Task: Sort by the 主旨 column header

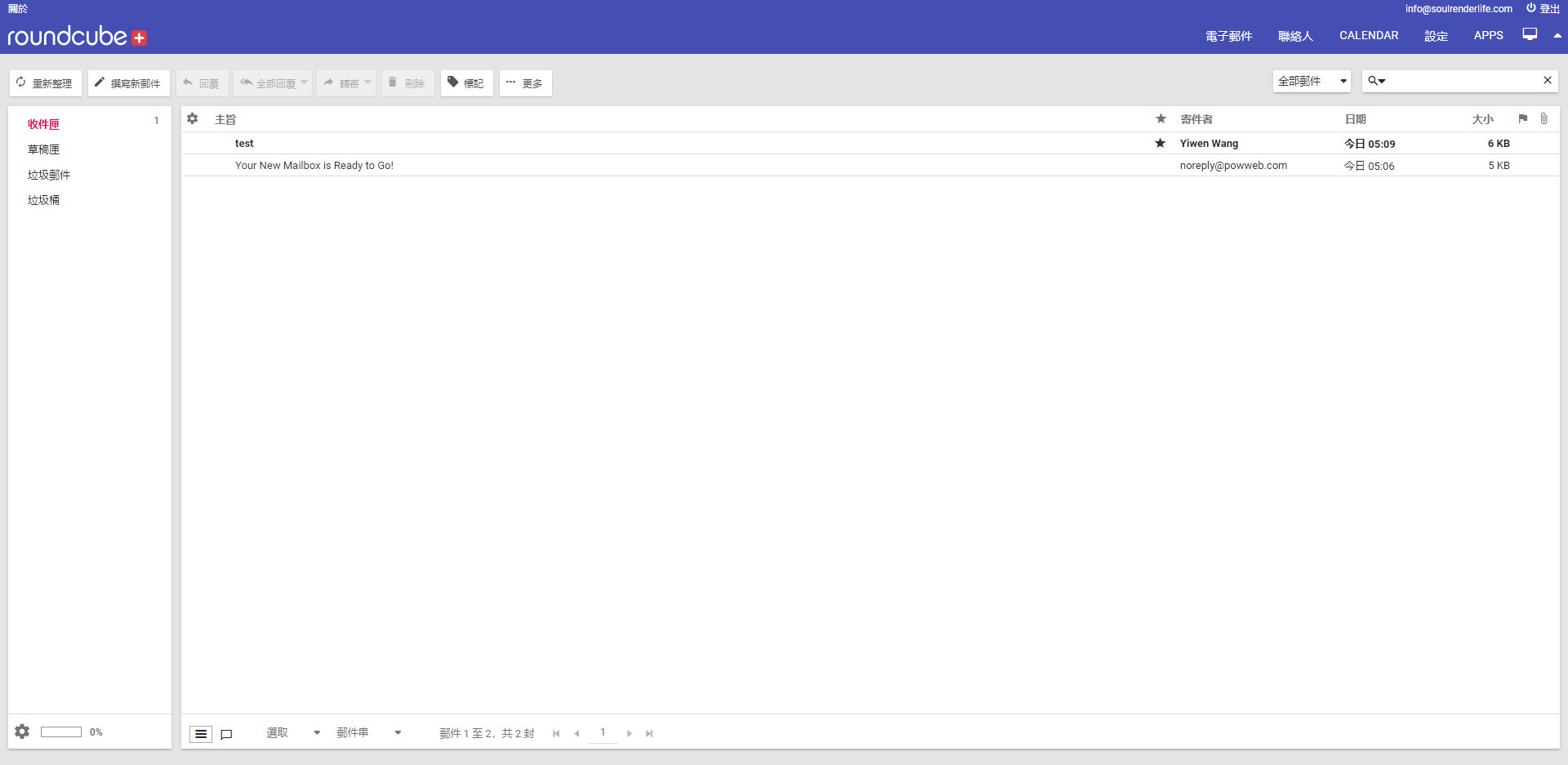Action: click(x=225, y=119)
